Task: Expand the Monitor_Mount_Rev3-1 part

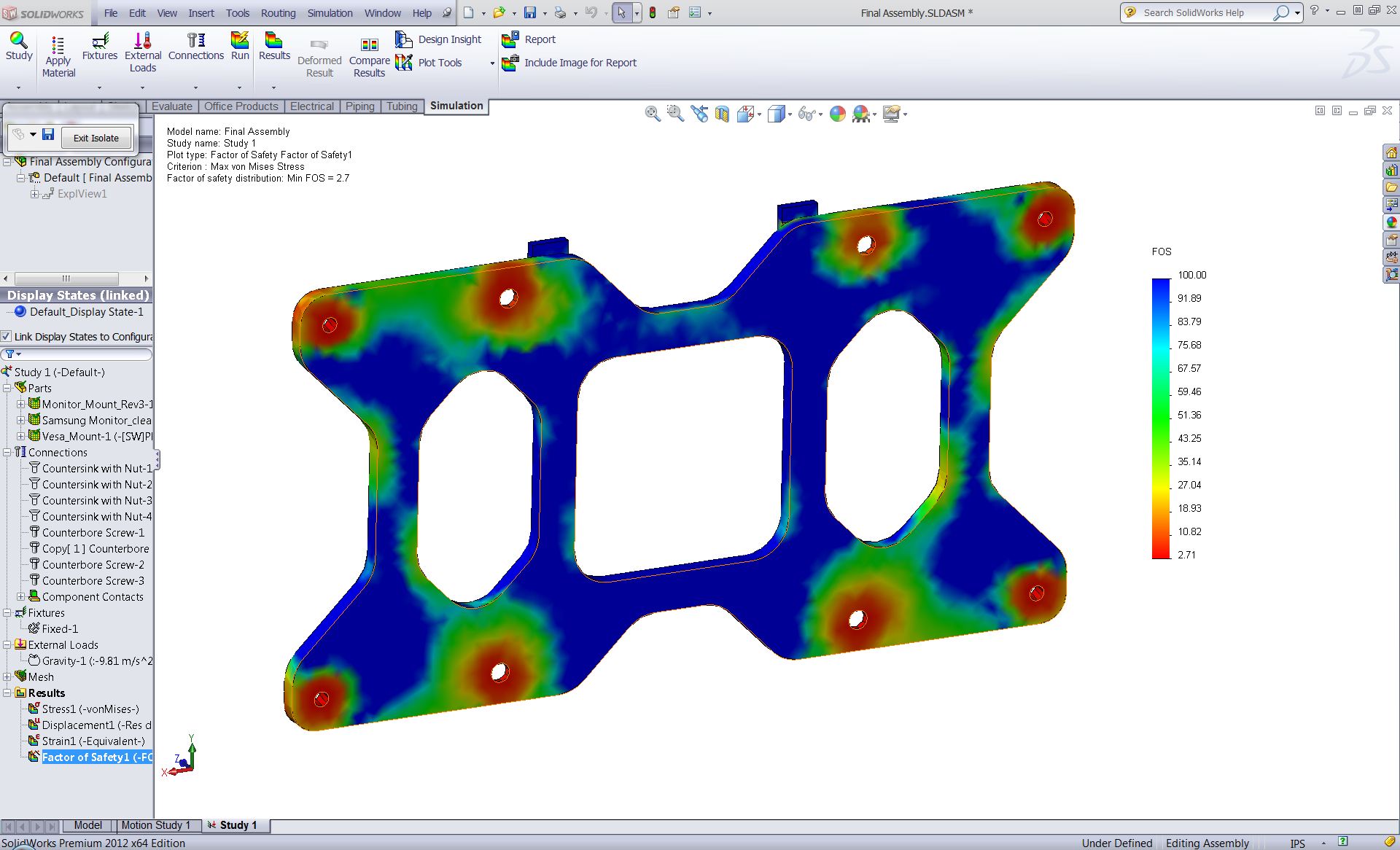Action: click(x=21, y=404)
